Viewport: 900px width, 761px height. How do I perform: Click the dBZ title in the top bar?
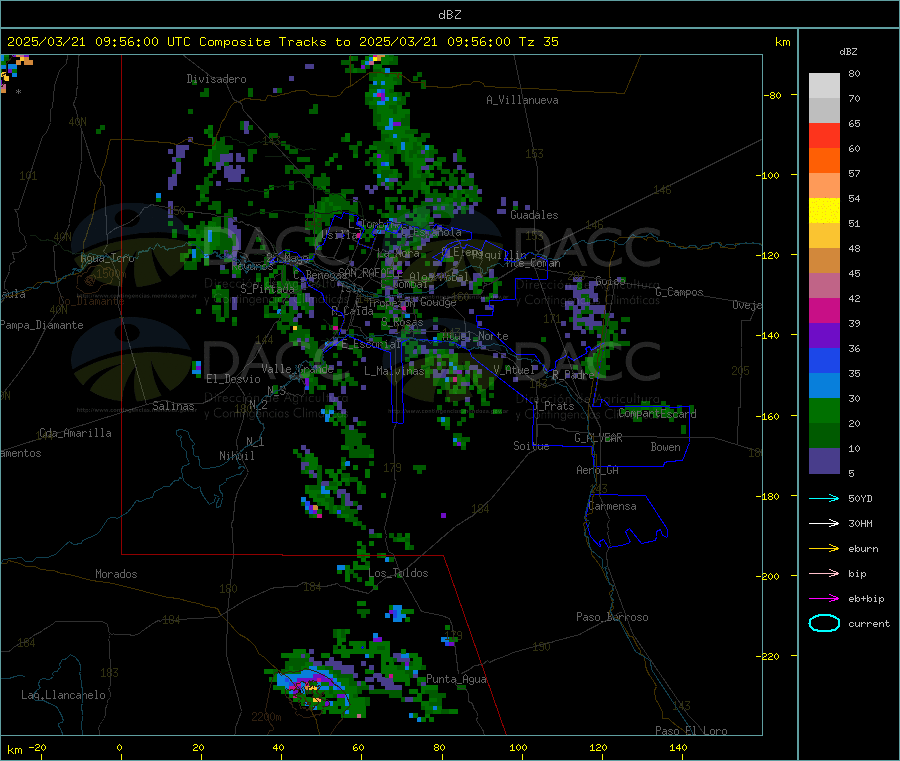449,15
